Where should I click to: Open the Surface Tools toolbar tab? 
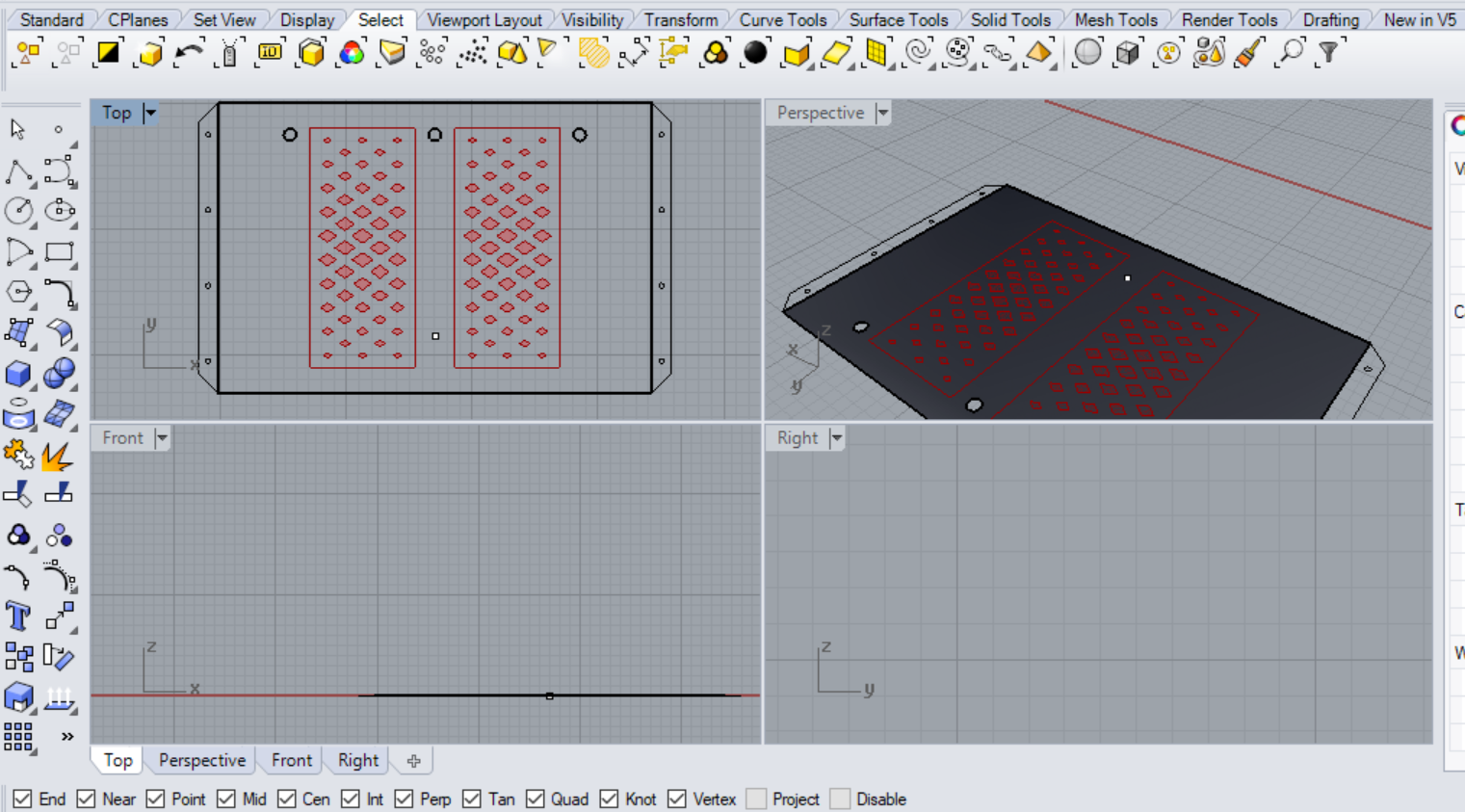pos(898,19)
